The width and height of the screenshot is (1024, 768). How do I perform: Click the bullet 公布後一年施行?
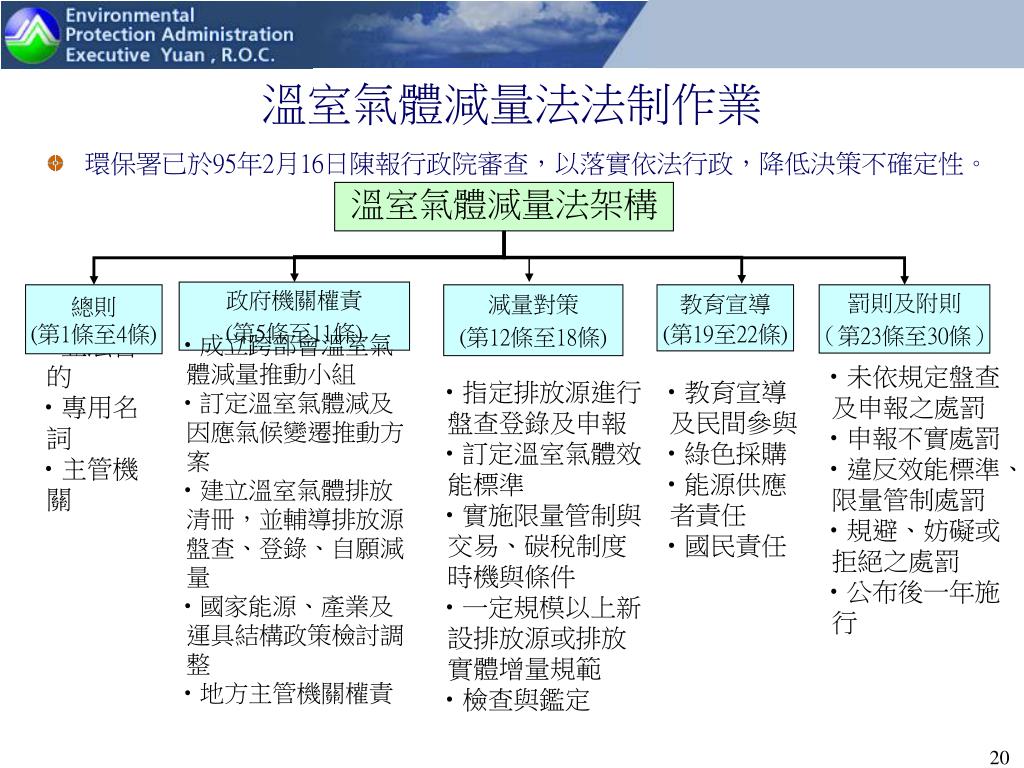(916, 607)
